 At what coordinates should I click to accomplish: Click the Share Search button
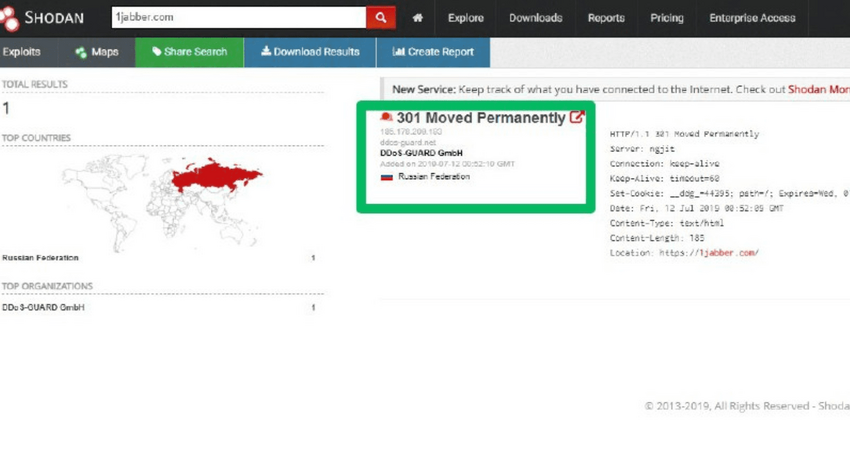coord(189,52)
